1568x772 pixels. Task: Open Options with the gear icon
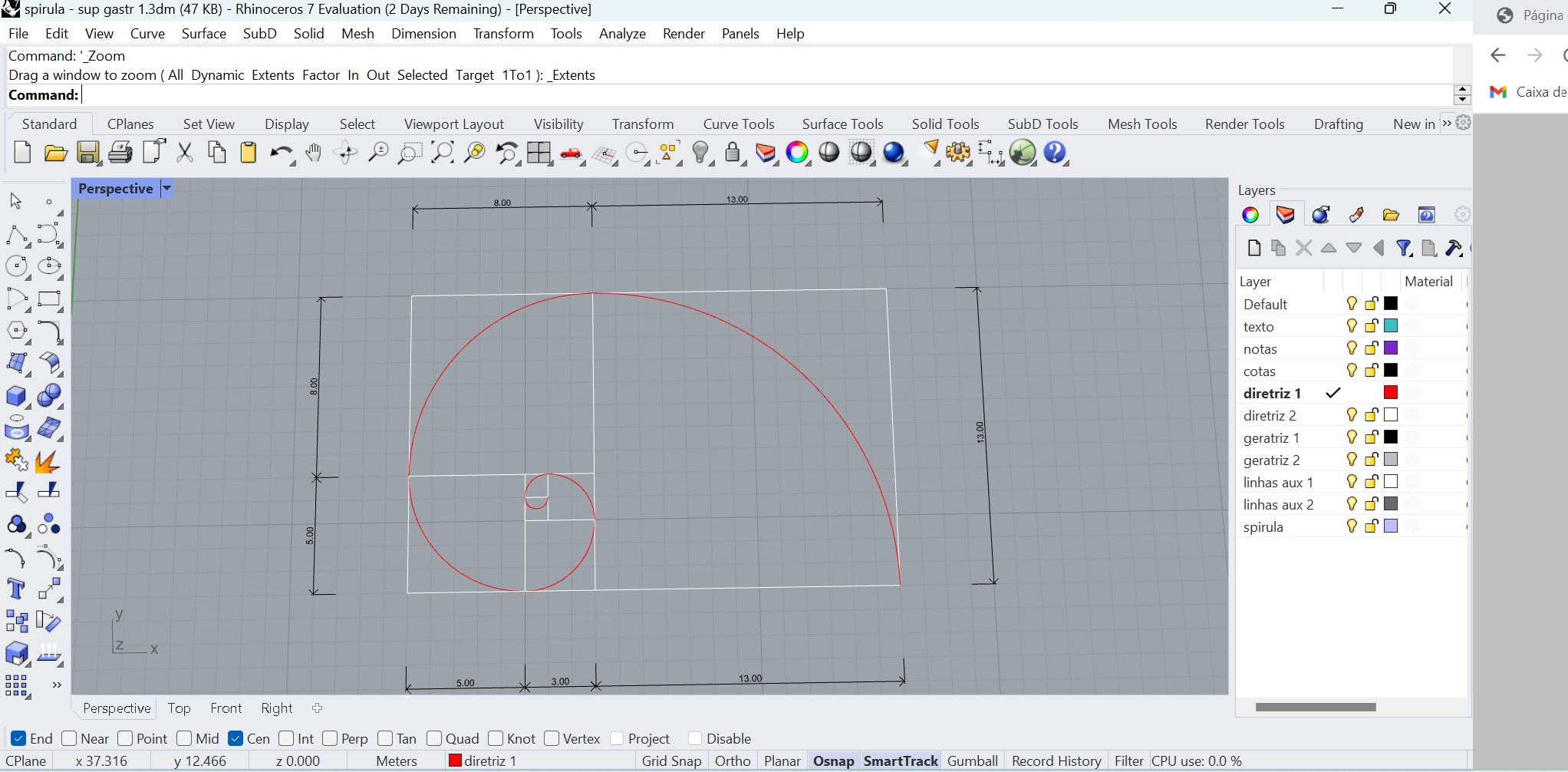(x=957, y=153)
